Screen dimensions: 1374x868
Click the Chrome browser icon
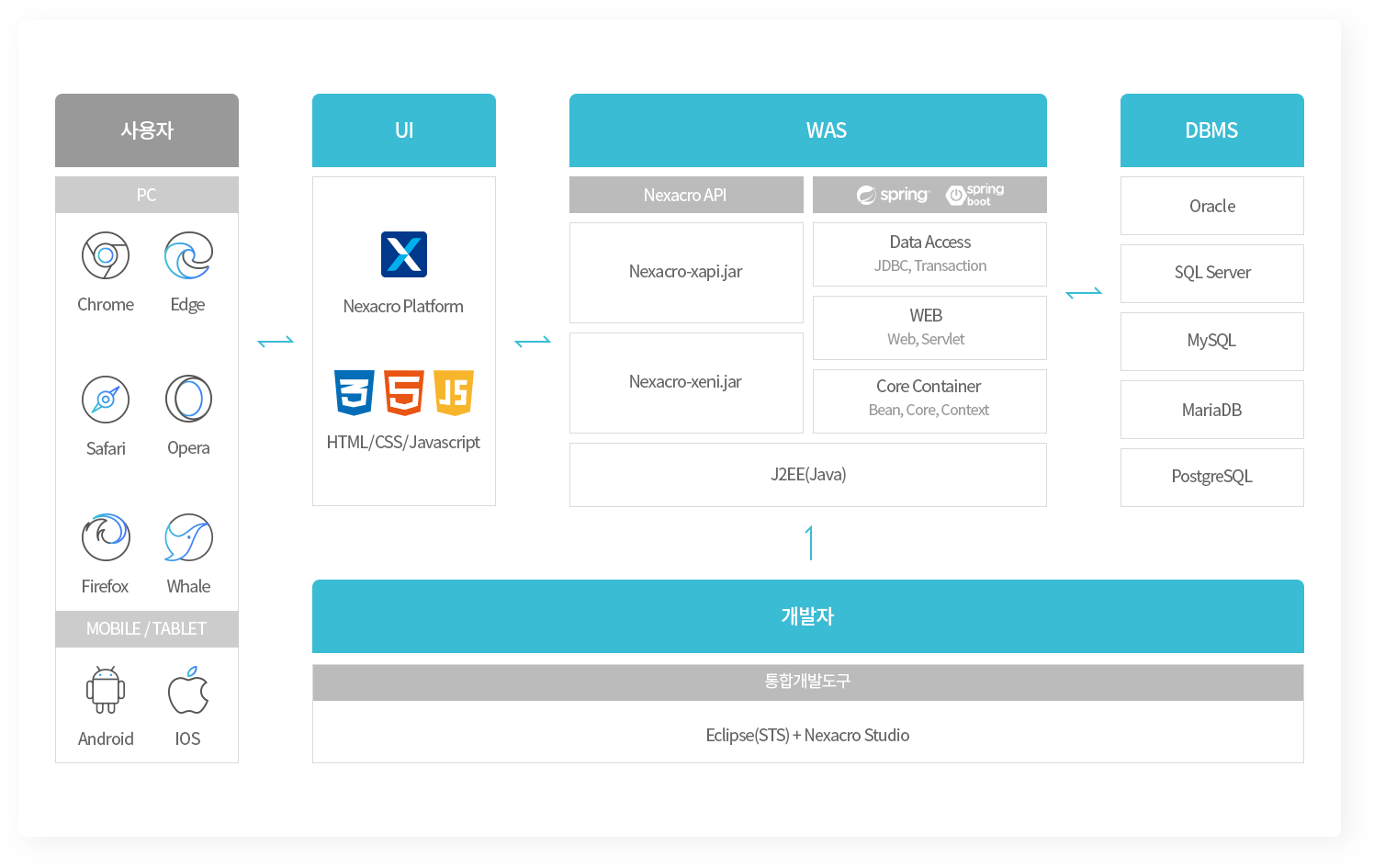click(x=106, y=255)
